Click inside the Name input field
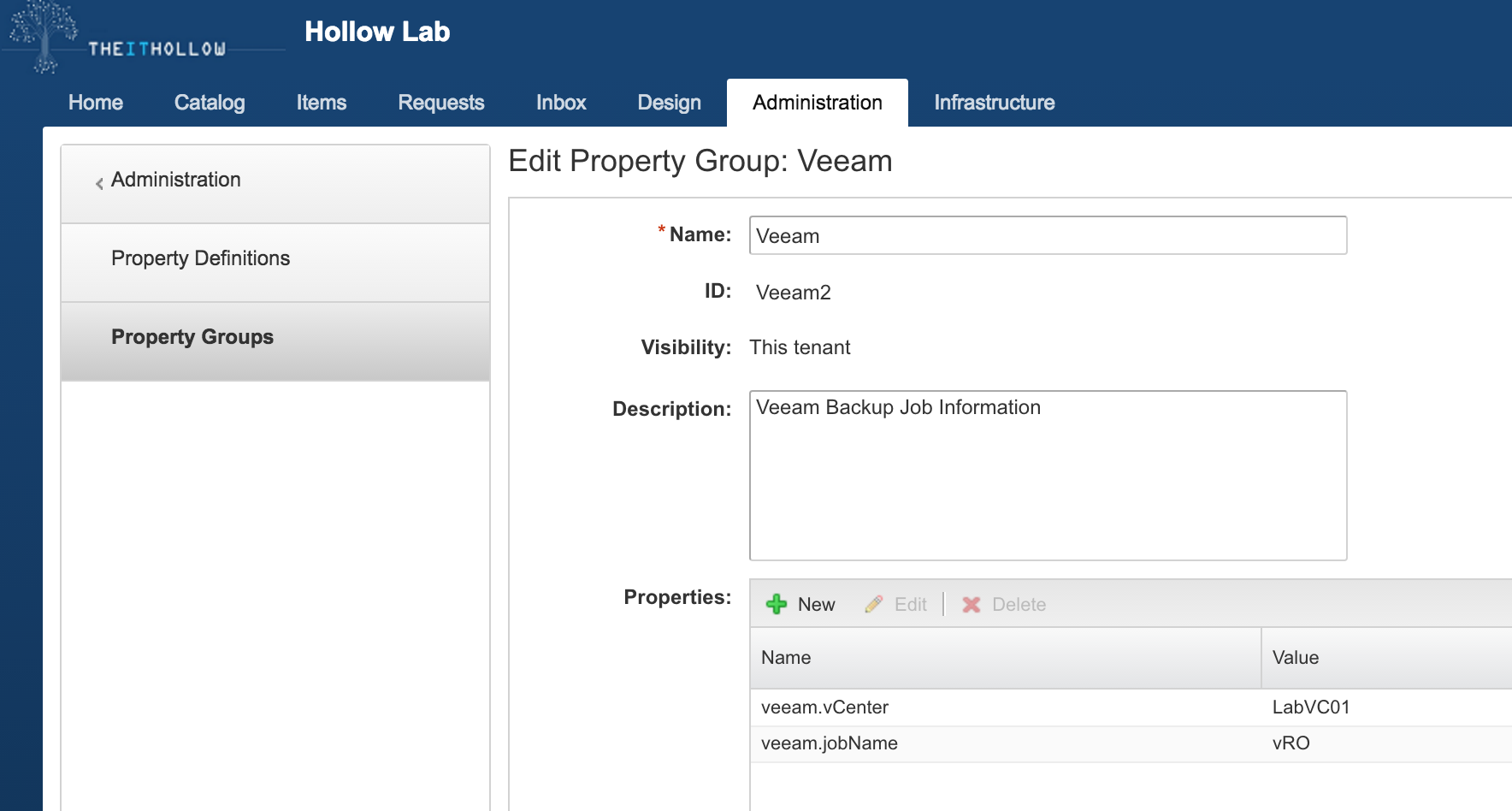 (1048, 235)
